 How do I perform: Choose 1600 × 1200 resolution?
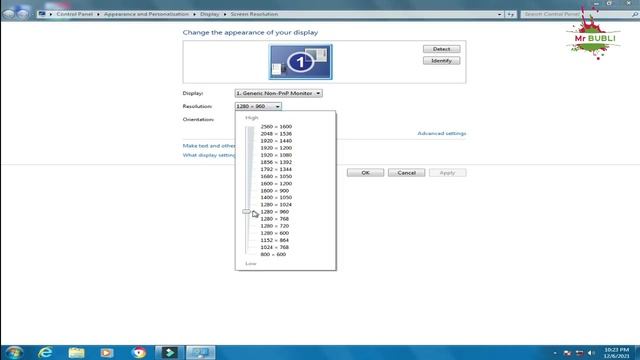(276, 184)
